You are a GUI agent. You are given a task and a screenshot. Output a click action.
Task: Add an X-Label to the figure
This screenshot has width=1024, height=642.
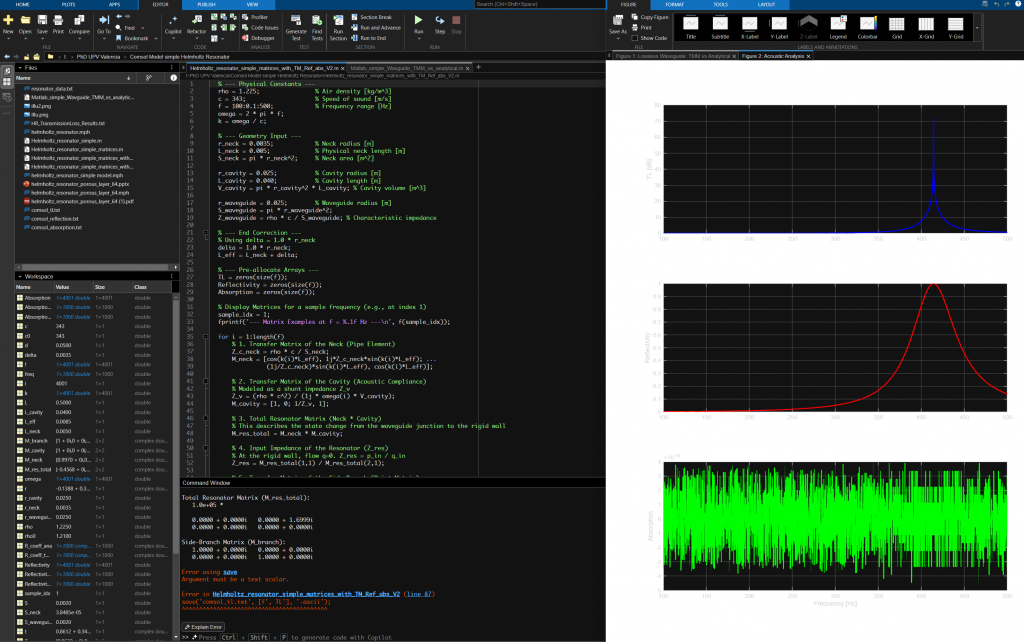[749, 27]
